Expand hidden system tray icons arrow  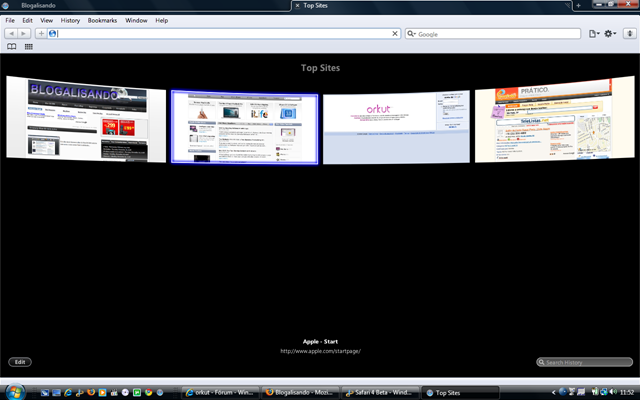[x=553, y=393]
